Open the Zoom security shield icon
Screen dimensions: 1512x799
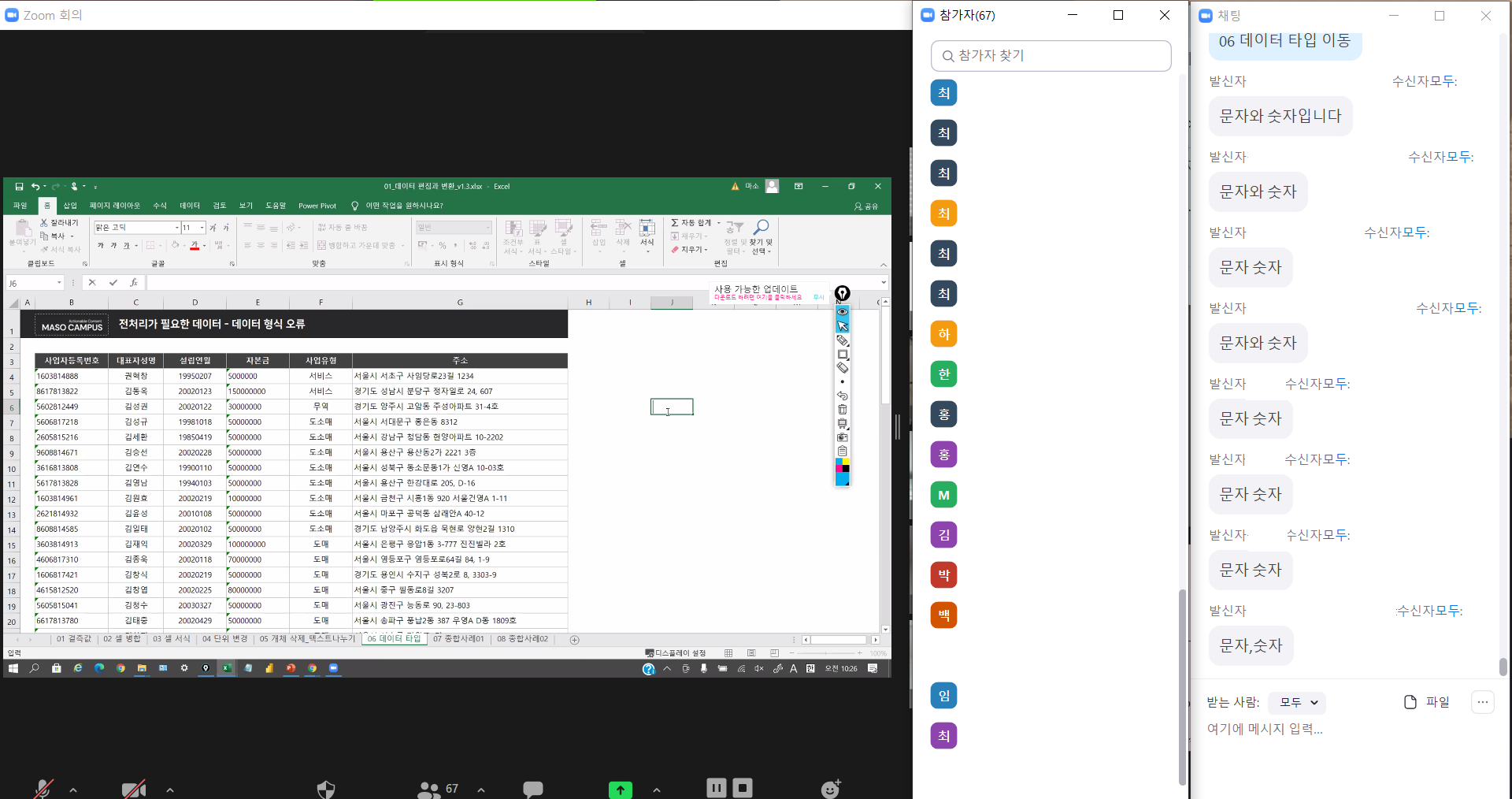point(325,789)
